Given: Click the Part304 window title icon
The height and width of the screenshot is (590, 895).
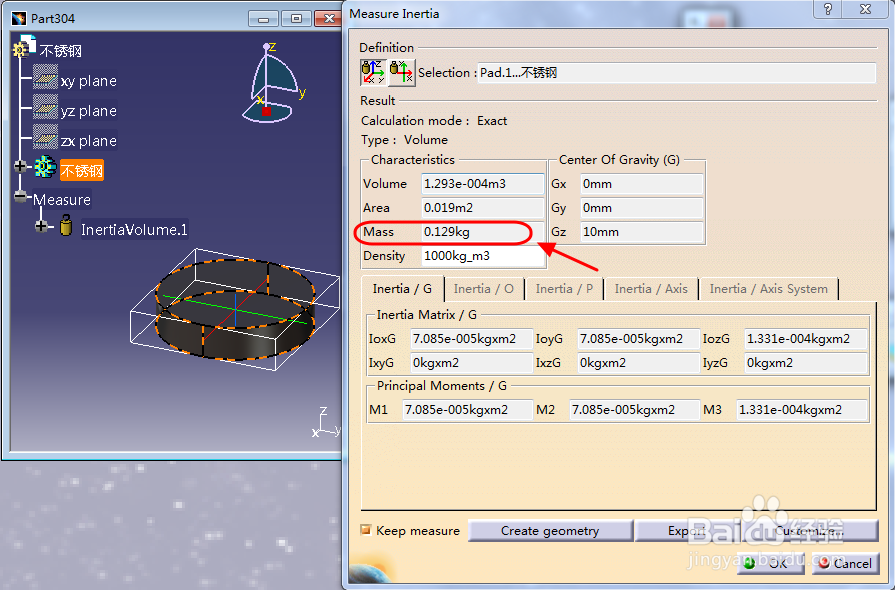Looking at the screenshot, I should 19,18.
